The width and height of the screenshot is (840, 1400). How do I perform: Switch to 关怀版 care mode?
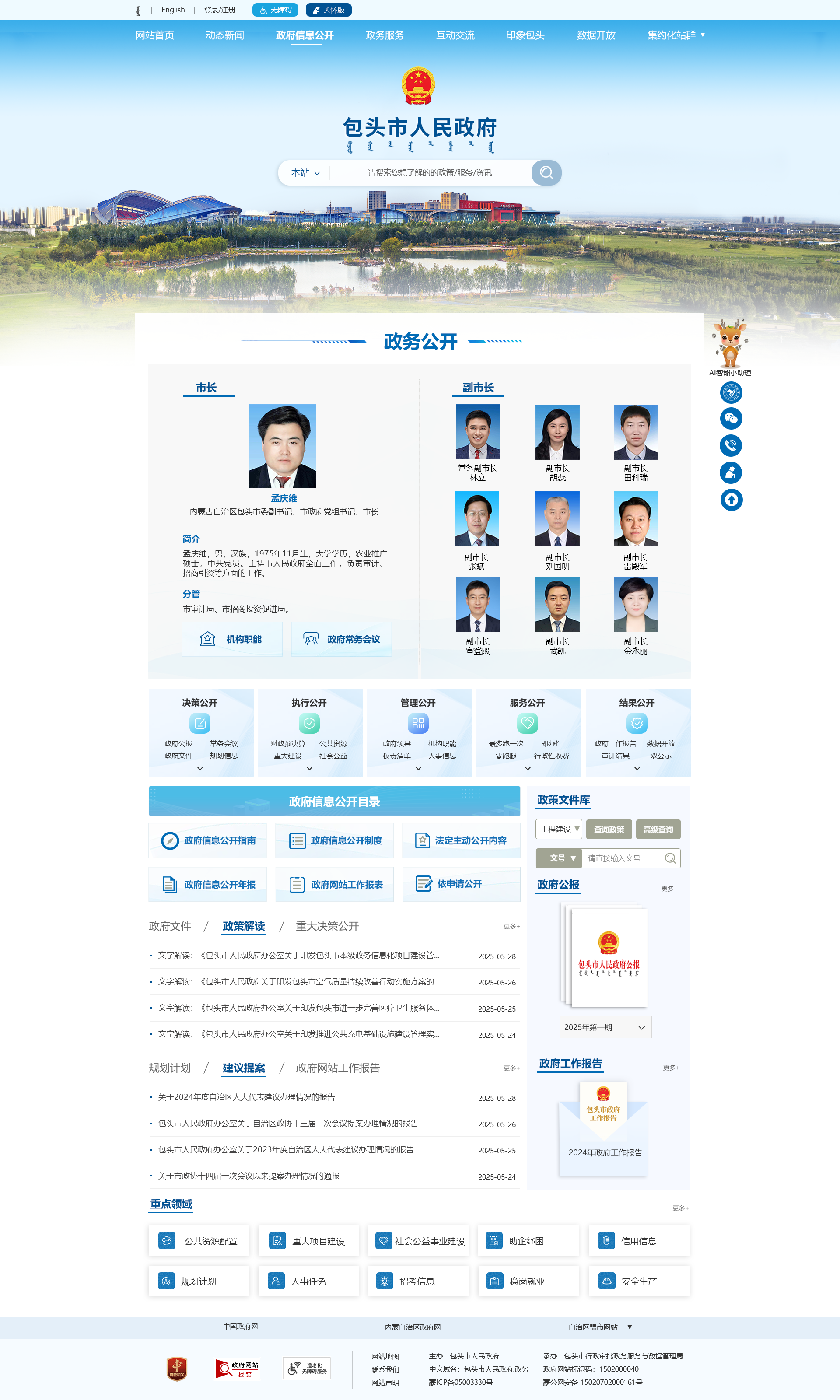328,10
